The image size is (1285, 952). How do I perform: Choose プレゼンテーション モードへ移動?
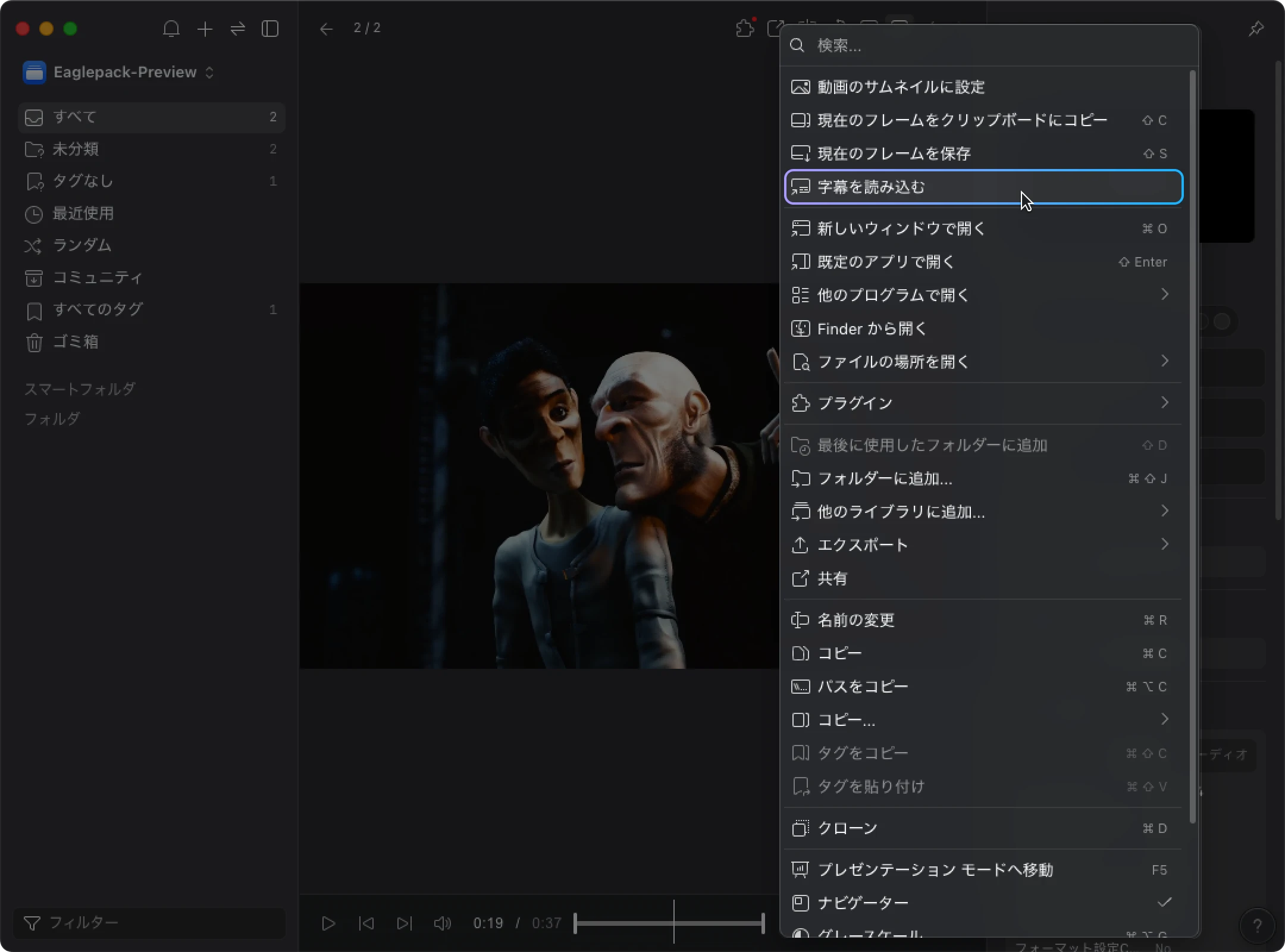984,870
